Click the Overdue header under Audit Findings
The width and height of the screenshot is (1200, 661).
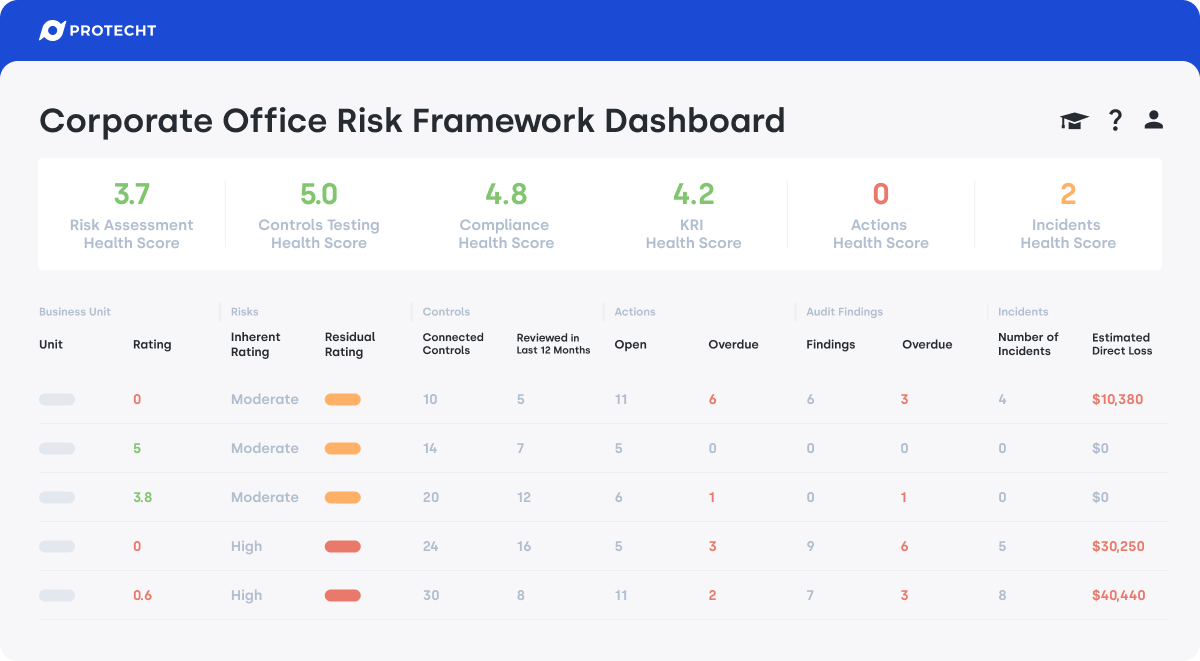point(927,344)
